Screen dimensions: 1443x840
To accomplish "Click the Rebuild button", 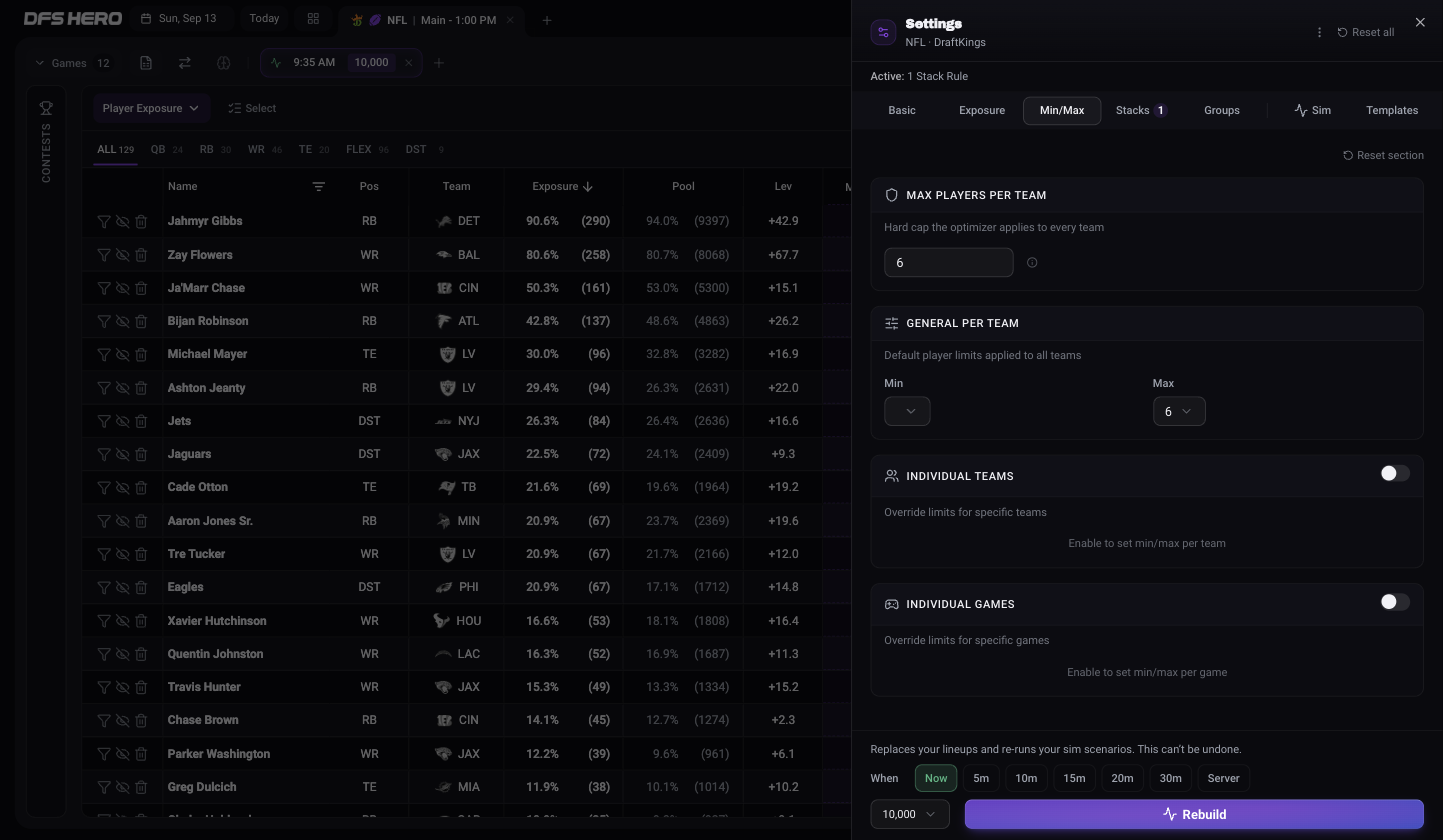I will (1194, 814).
